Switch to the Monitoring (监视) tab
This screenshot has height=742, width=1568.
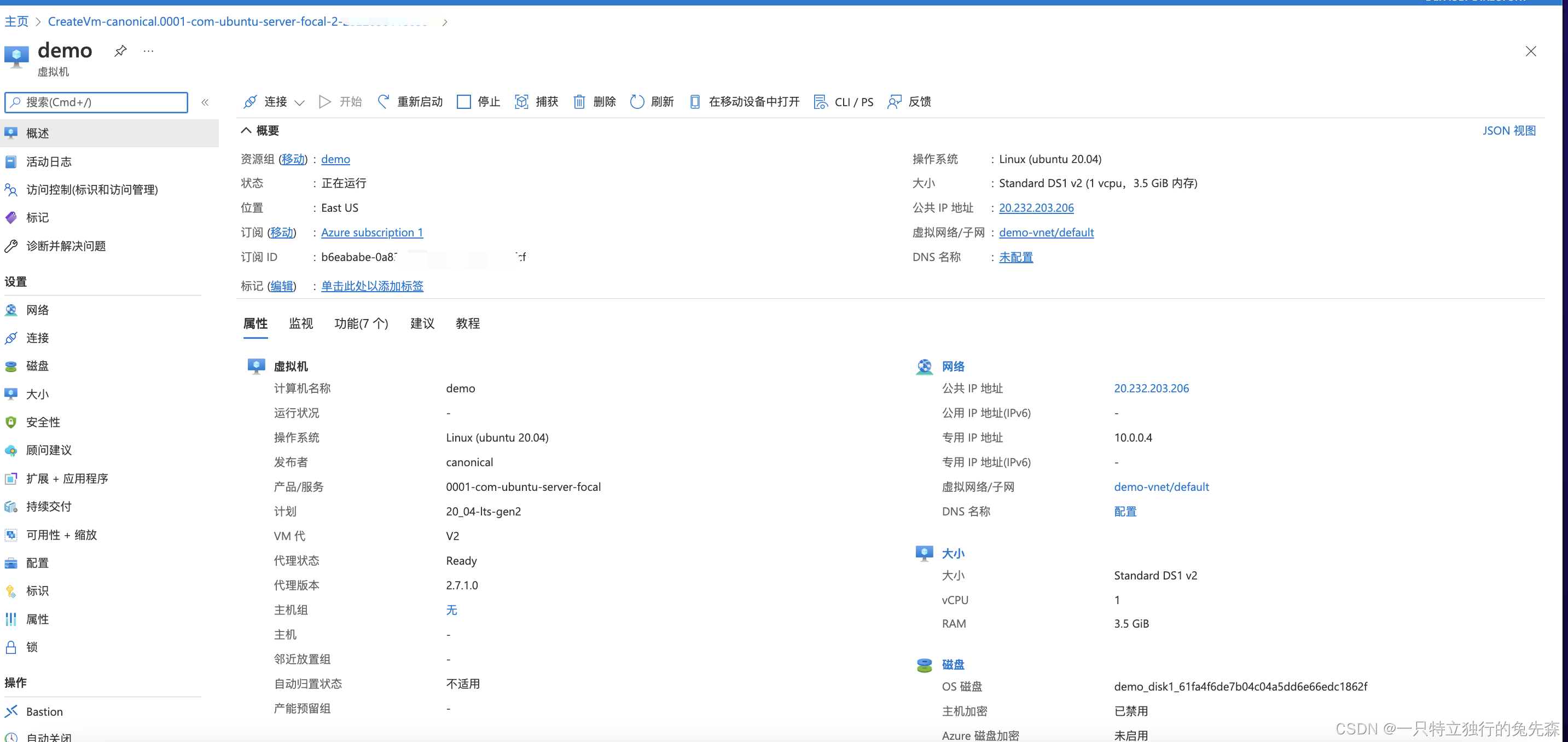(301, 323)
